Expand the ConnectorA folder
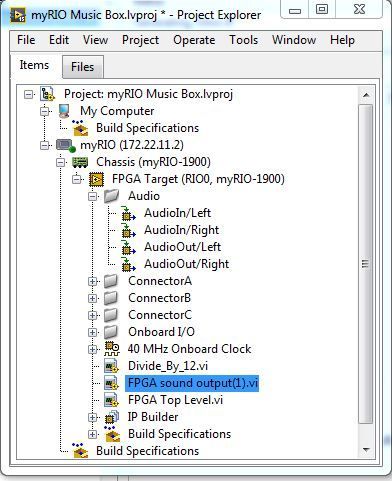392x481 pixels. 92,281
